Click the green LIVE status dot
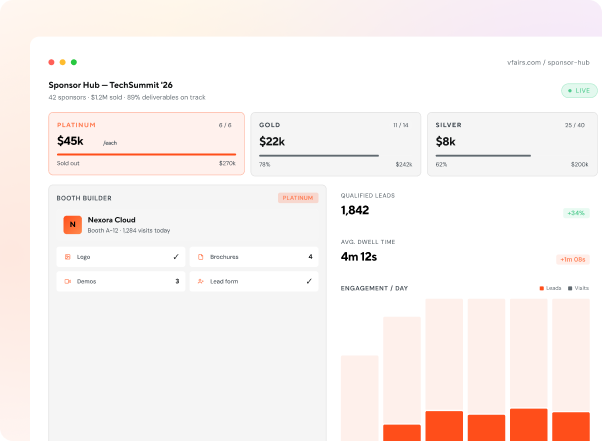 pos(570,91)
